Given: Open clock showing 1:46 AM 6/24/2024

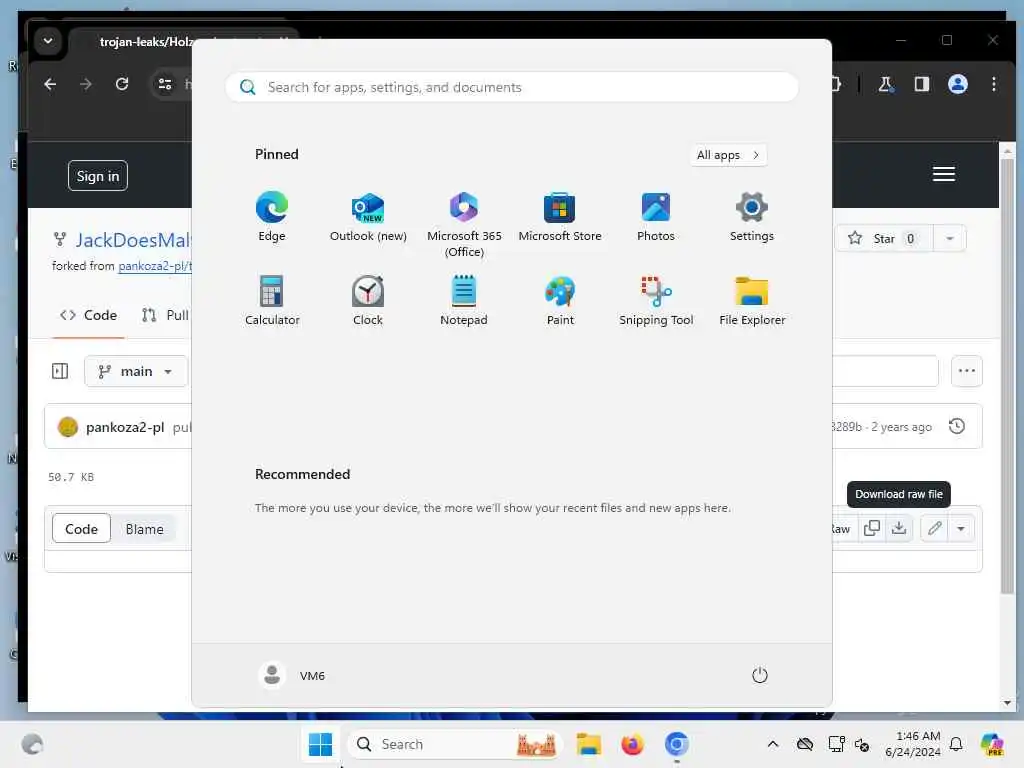Looking at the screenshot, I should click(913, 744).
